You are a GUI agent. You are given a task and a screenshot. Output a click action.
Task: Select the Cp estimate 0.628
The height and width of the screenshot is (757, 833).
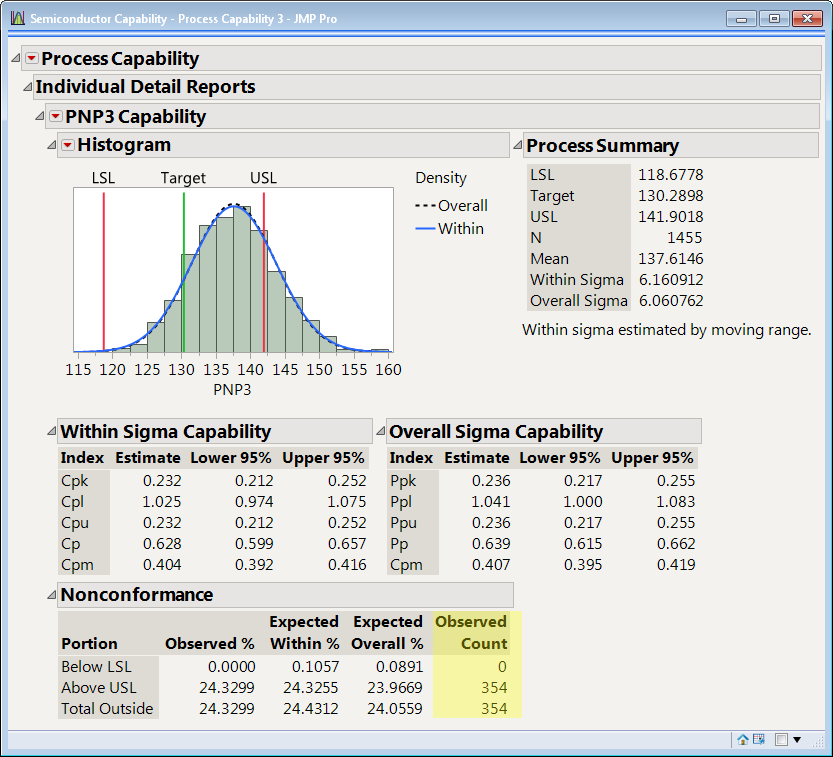click(162, 543)
